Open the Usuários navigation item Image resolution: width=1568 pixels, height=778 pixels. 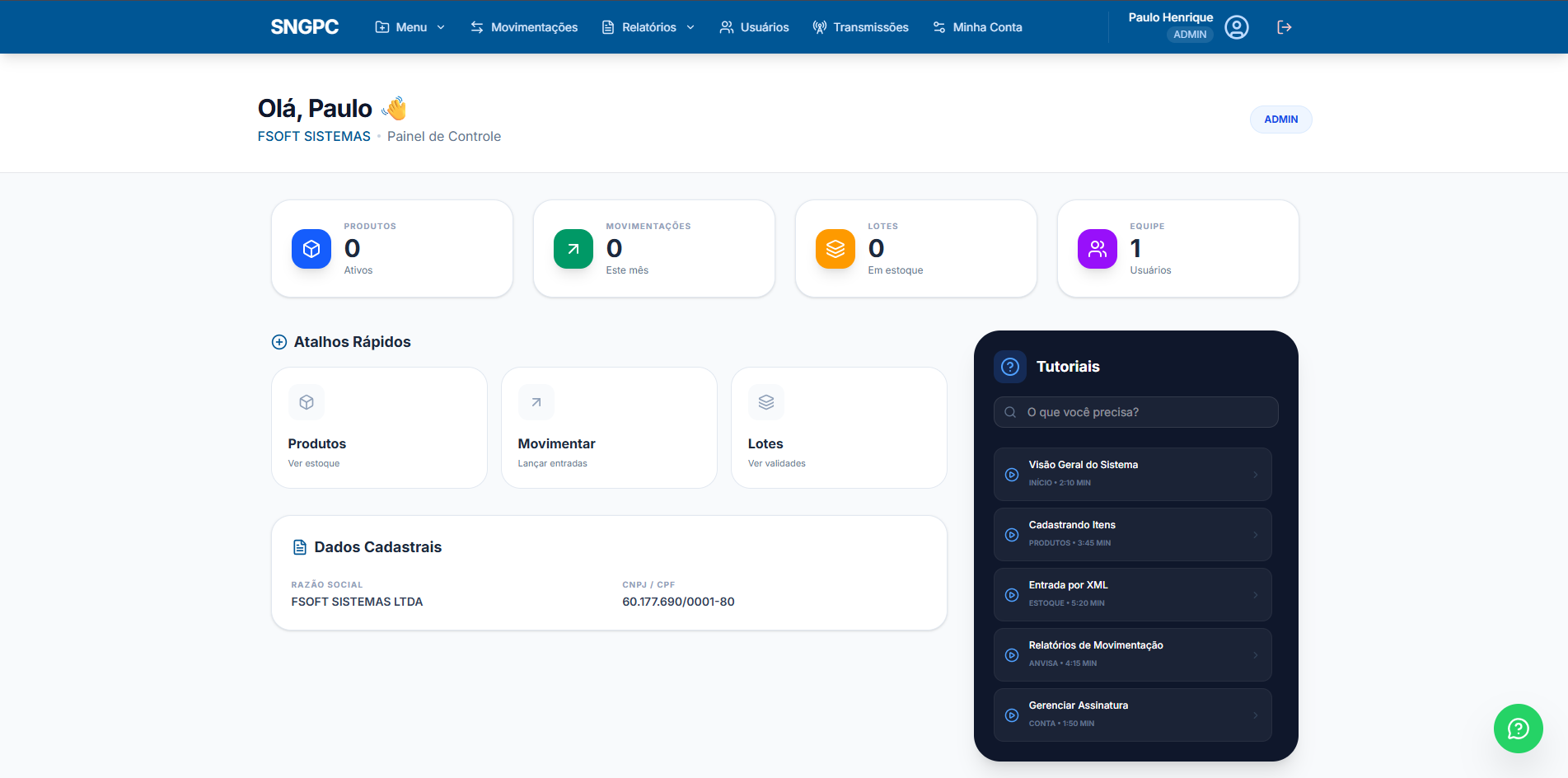[x=754, y=27]
